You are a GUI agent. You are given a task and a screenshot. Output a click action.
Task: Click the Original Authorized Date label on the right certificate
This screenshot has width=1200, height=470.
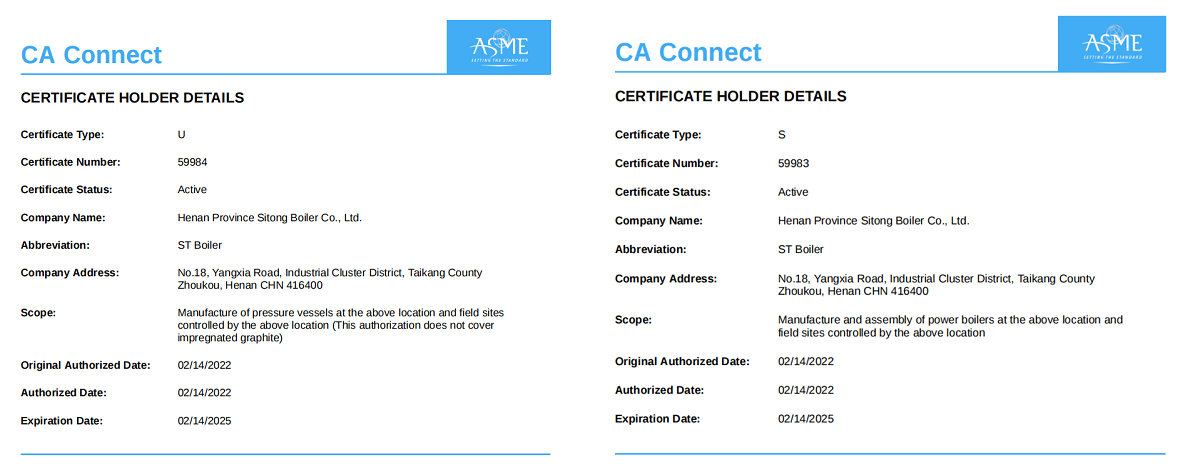[x=681, y=361]
